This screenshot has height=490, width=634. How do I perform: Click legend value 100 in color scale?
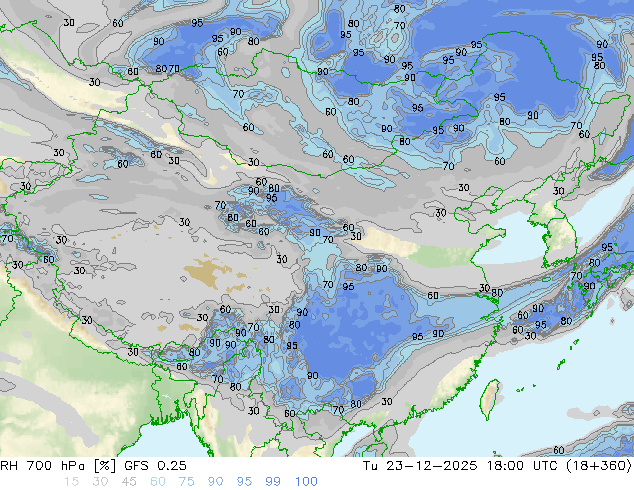coord(306,482)
